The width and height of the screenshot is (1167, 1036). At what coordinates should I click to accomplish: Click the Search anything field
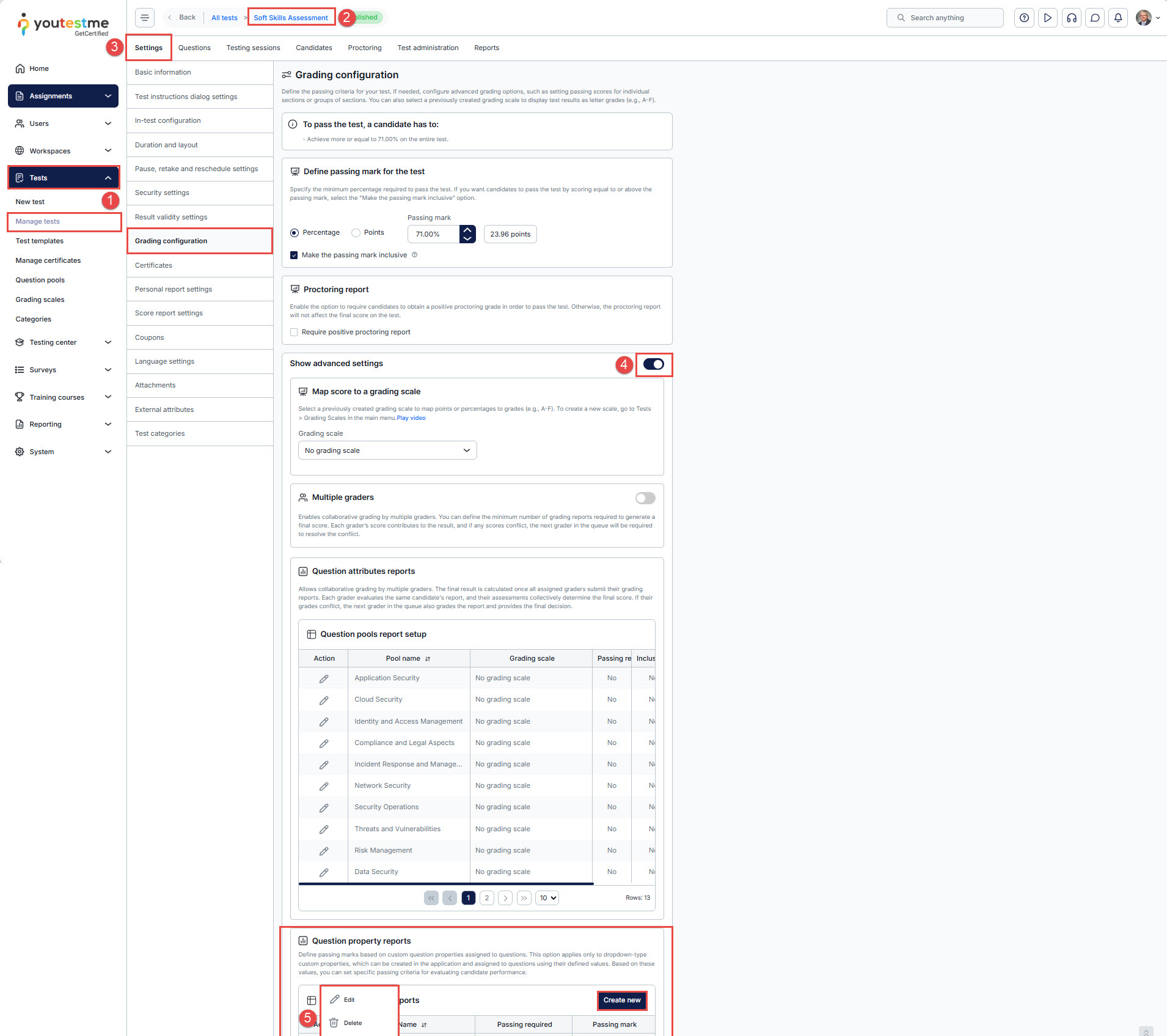[945, 18]
